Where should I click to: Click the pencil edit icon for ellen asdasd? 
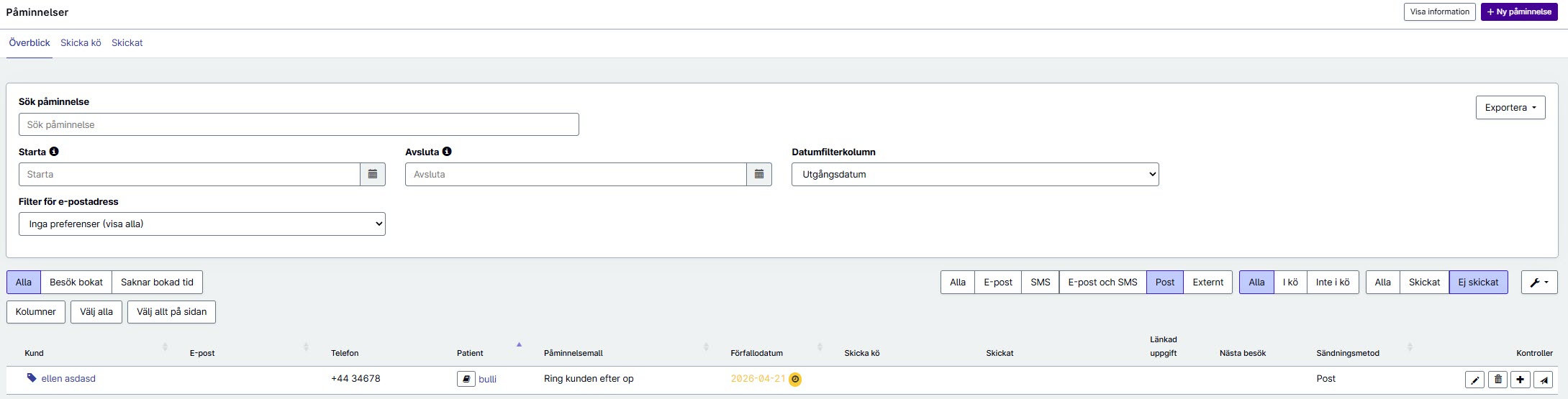coord(1474,380)
